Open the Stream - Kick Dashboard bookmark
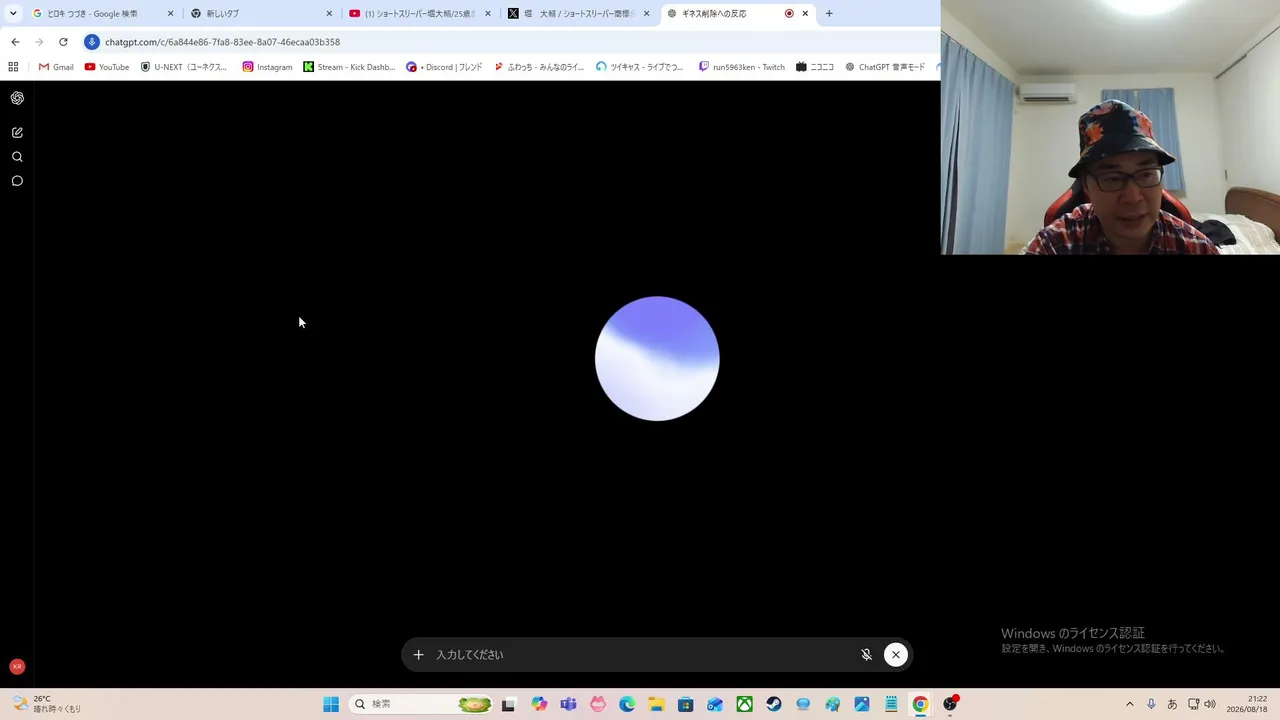Screen dimensions: 1280x720 tap(349, 67)
